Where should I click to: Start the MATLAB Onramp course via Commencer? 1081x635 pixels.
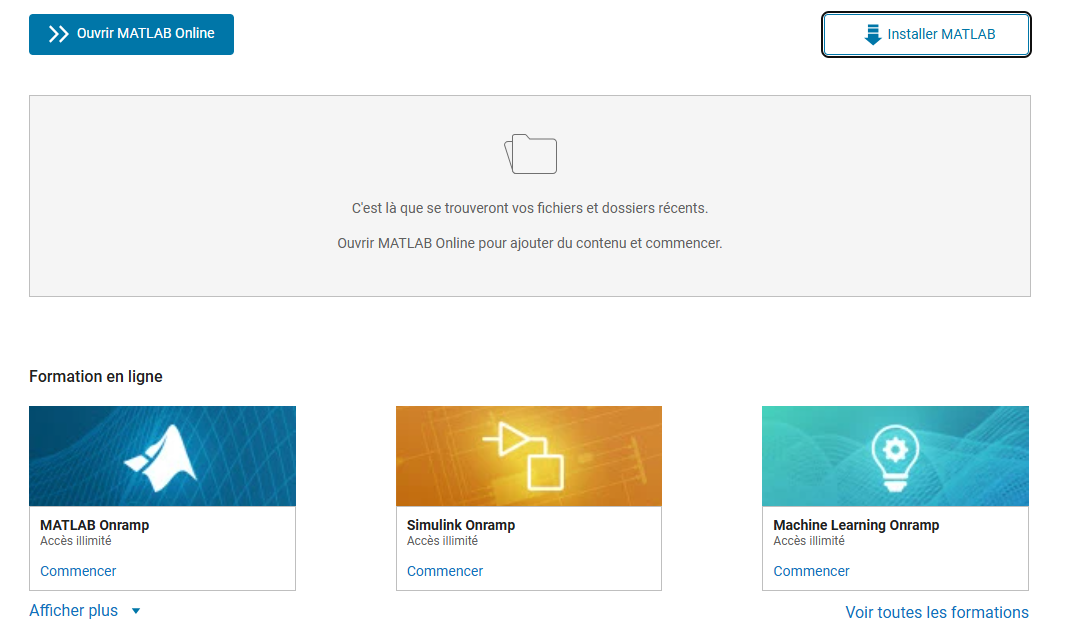tap(78, 571)
